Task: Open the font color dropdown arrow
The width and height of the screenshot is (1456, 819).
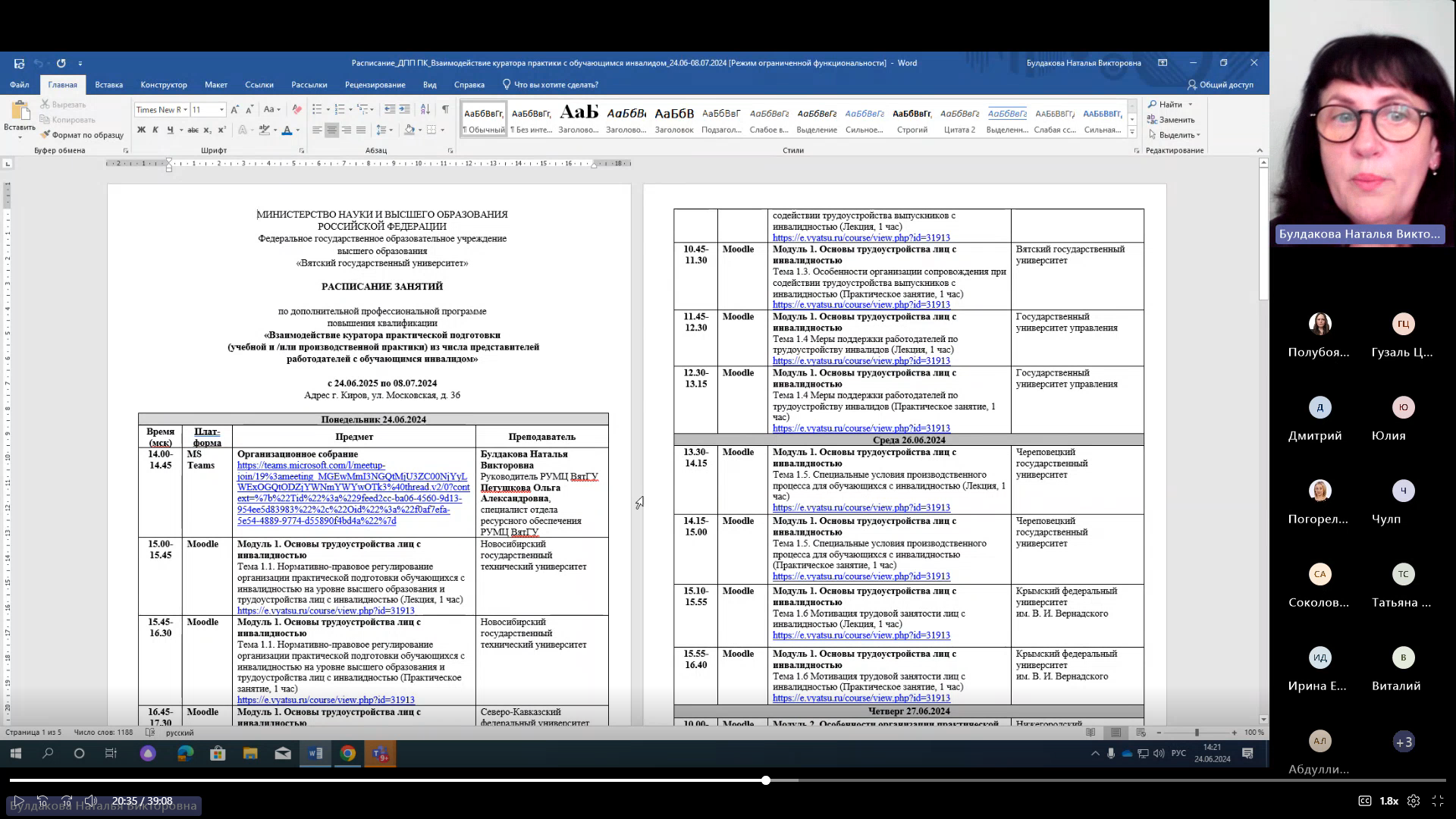Action: tap(298, 130)
